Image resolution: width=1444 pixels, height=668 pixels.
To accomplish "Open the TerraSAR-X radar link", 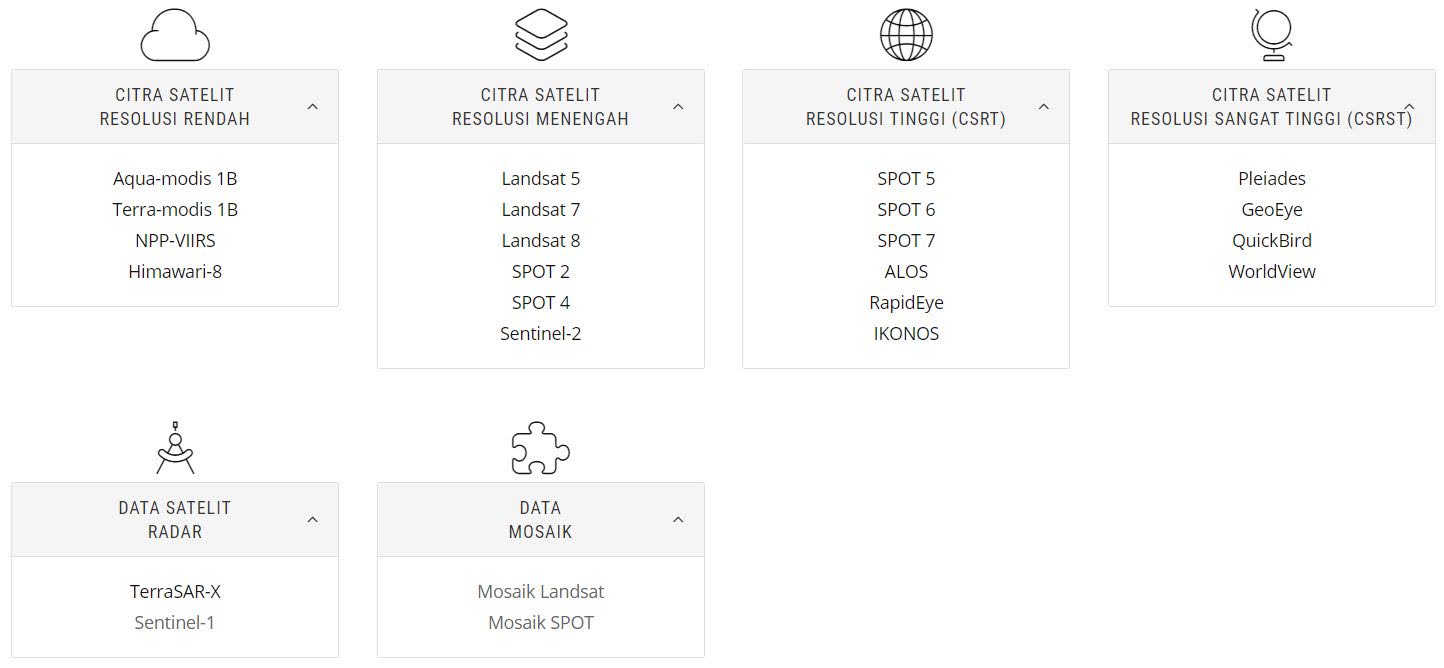I will tap(175, 592).
